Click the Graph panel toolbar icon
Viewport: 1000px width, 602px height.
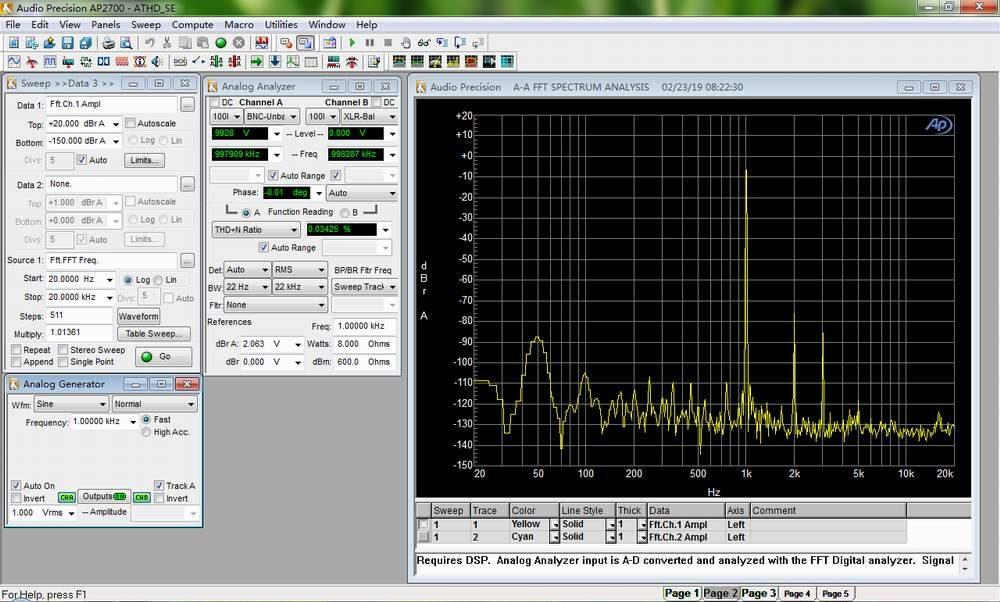pyautogui.click(x=293, y=61)
